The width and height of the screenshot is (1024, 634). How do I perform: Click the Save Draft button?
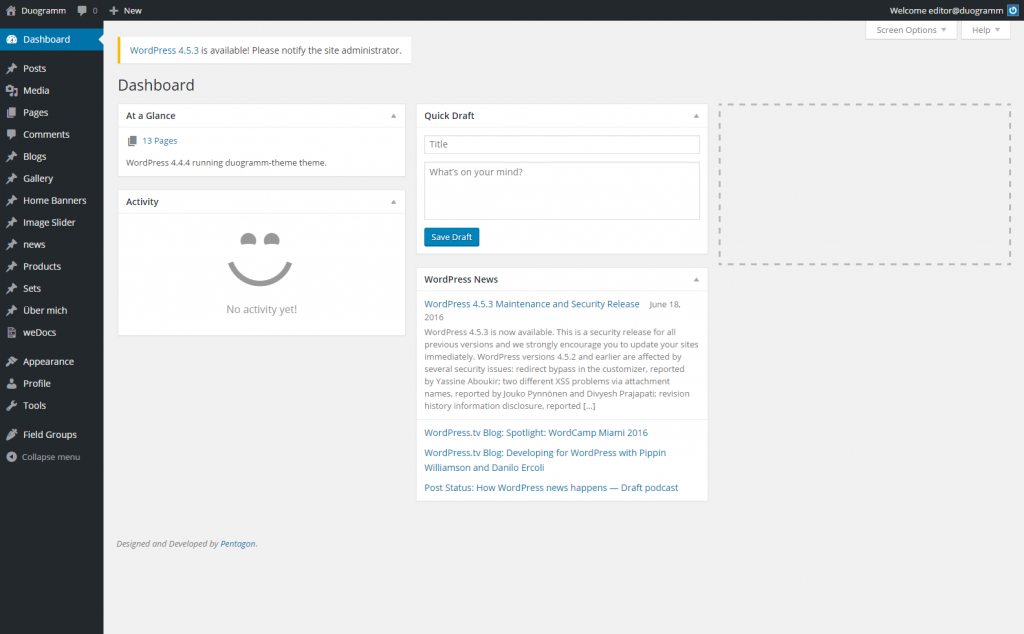click(x=451, y=237)
